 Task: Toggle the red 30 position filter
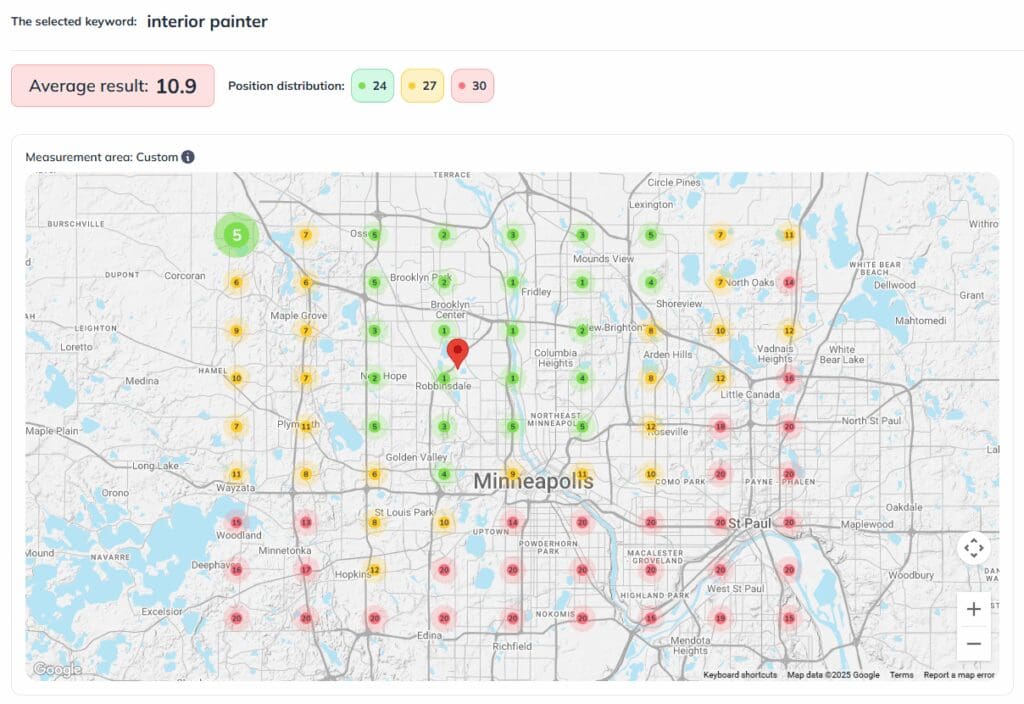tap(472, 86)
